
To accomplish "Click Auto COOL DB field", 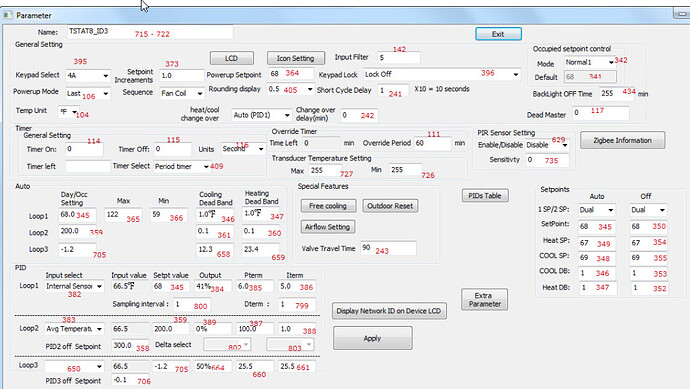I will tap(597, 273).
